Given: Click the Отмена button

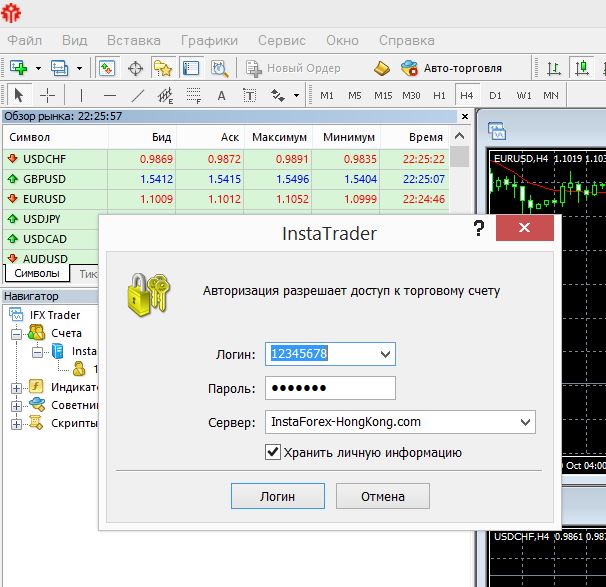Looking at the screenshot, I should [383, 496].
